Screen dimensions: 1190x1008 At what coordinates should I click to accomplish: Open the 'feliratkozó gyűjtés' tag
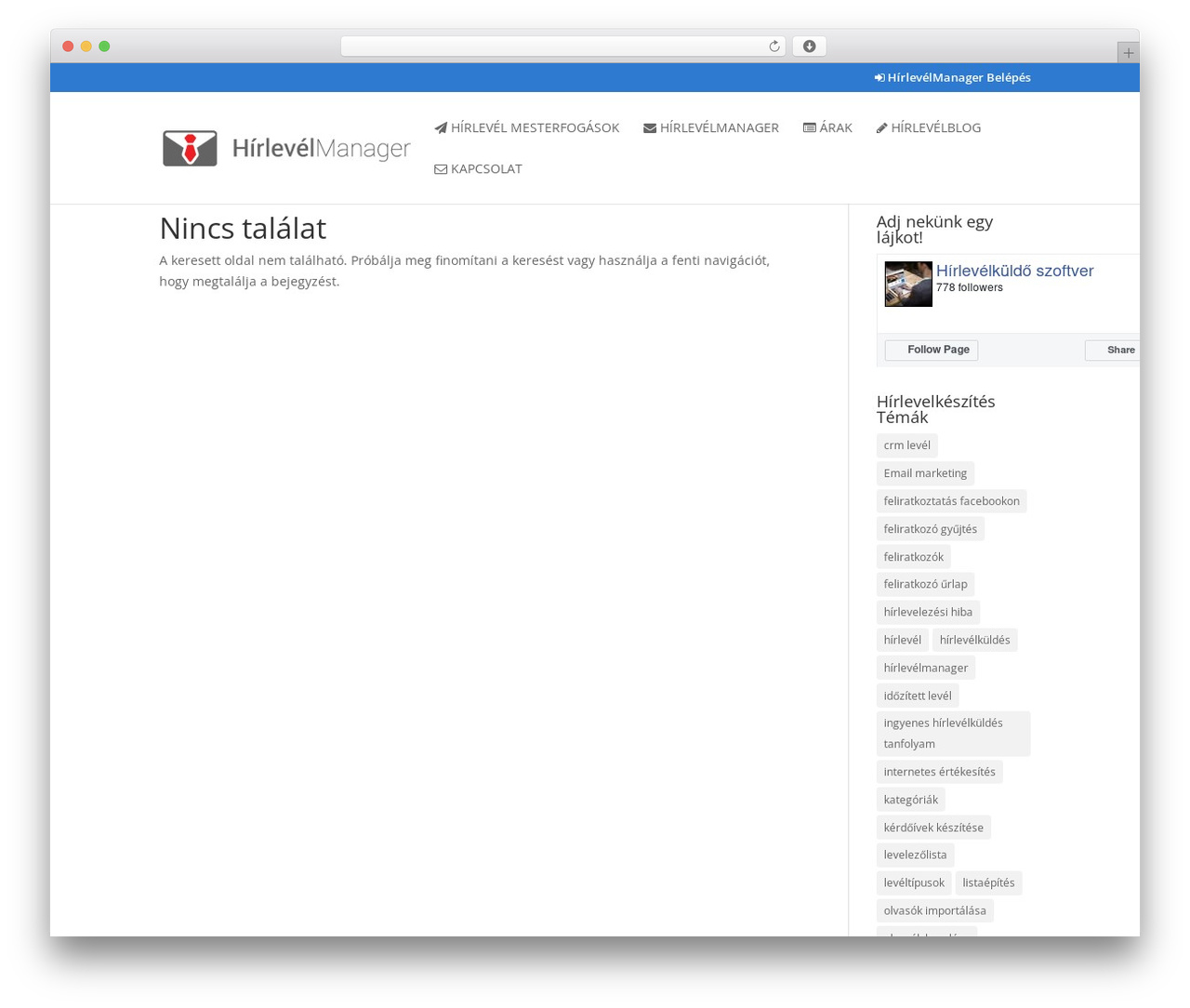pyautogui.click(x=931, y=529)
